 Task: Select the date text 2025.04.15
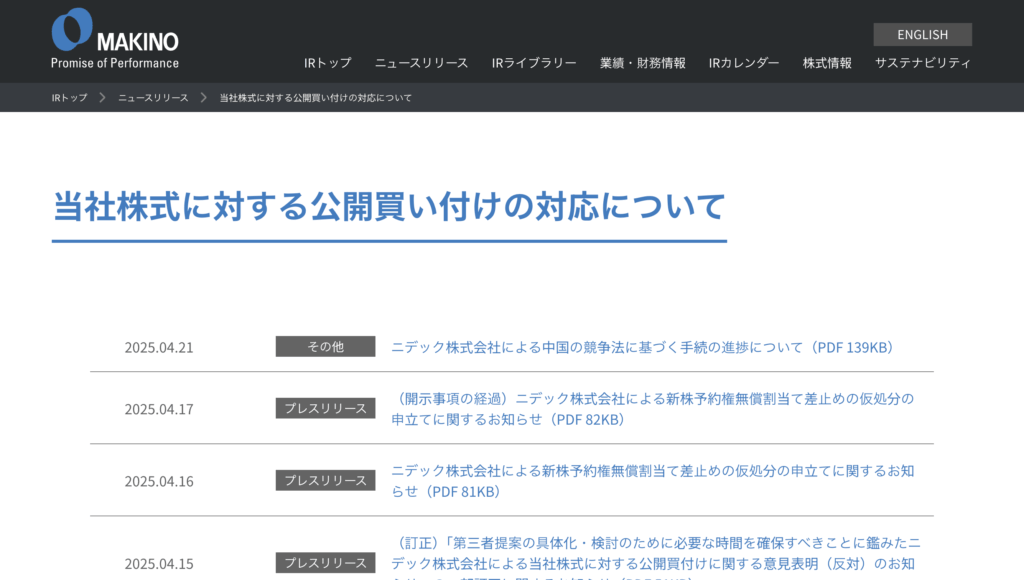(x=159, y=564)
